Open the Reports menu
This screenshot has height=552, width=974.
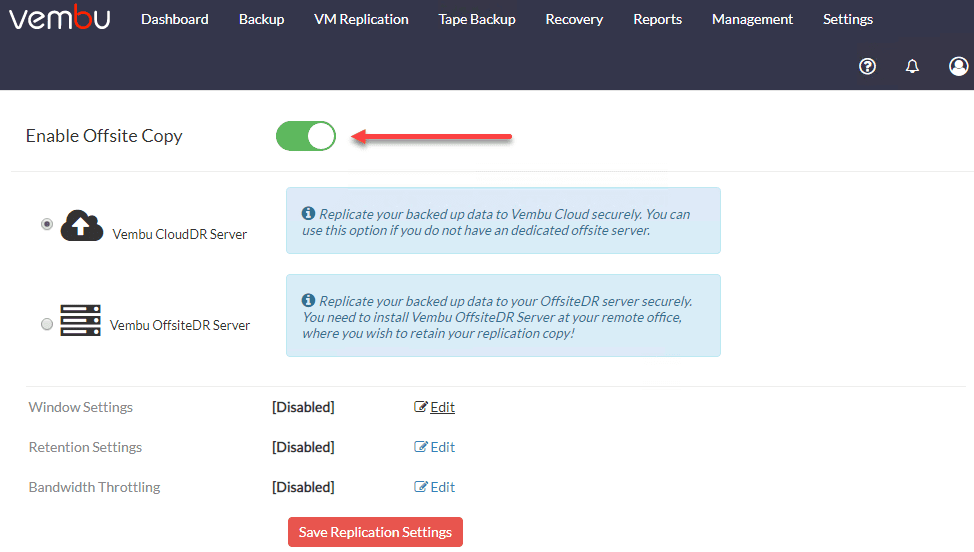point(657,19)
